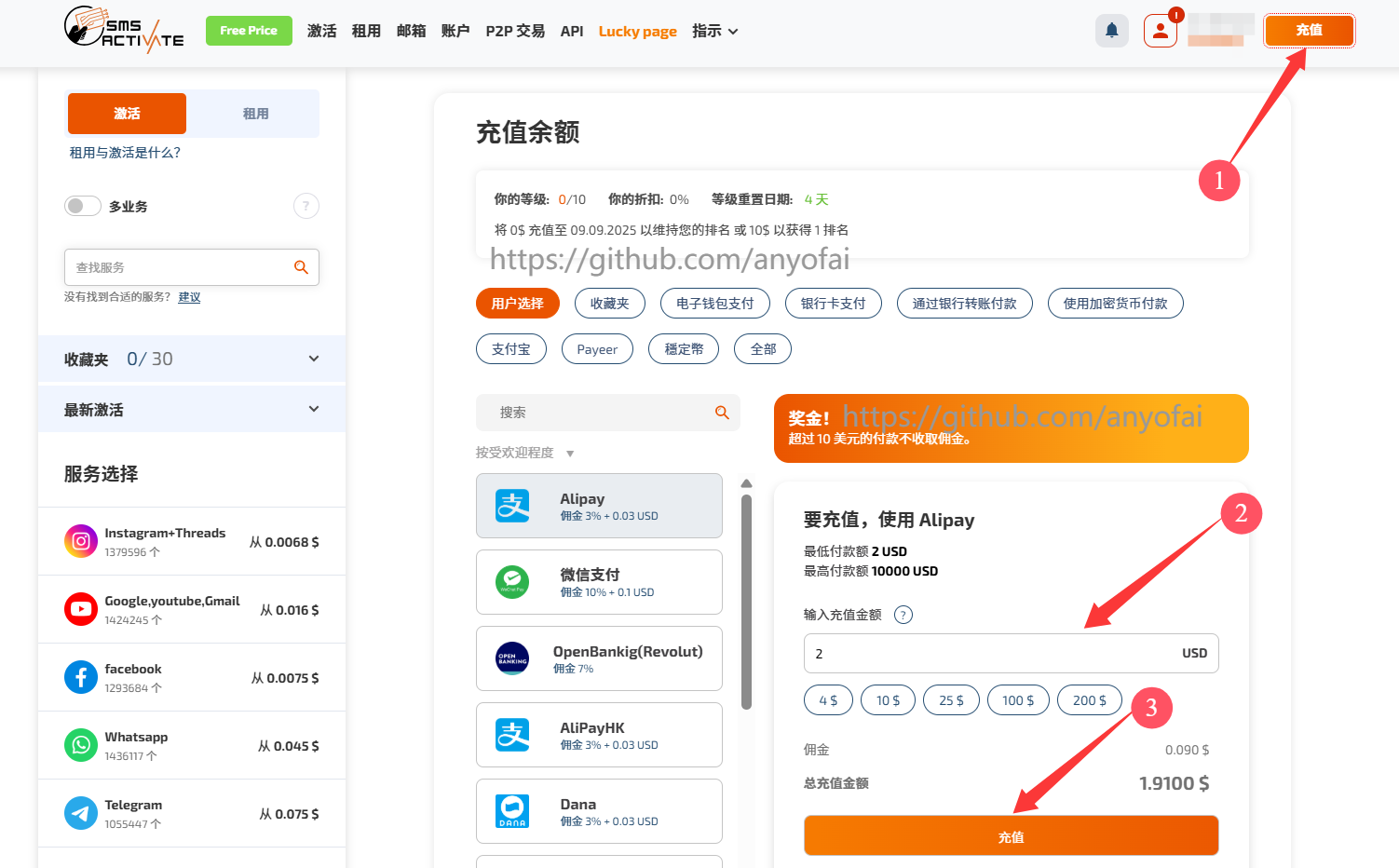Click the payment search magnifier icon

pyautogui.click(x=722, y=413)
